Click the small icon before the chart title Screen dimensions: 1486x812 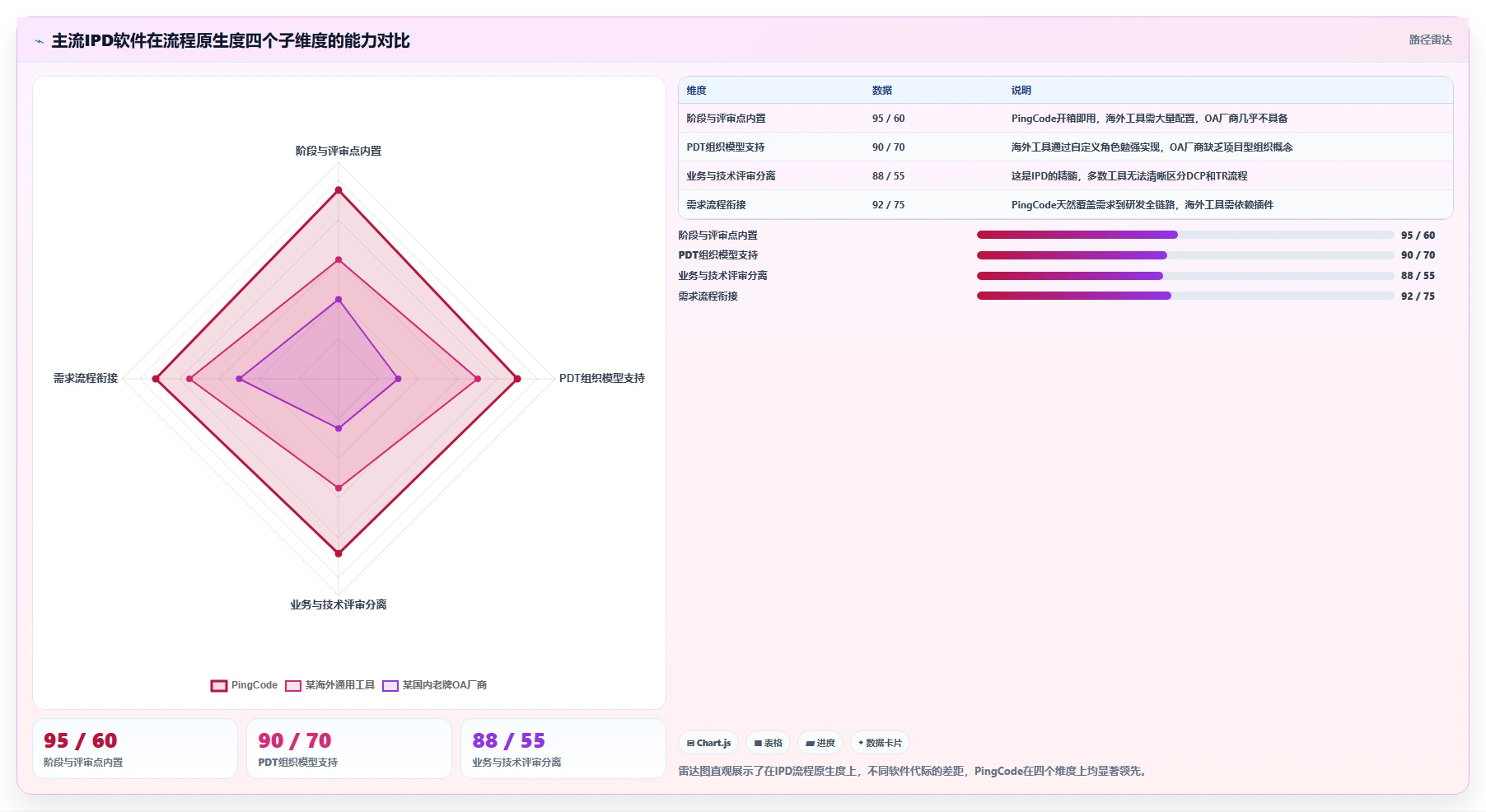coord(39,41)
